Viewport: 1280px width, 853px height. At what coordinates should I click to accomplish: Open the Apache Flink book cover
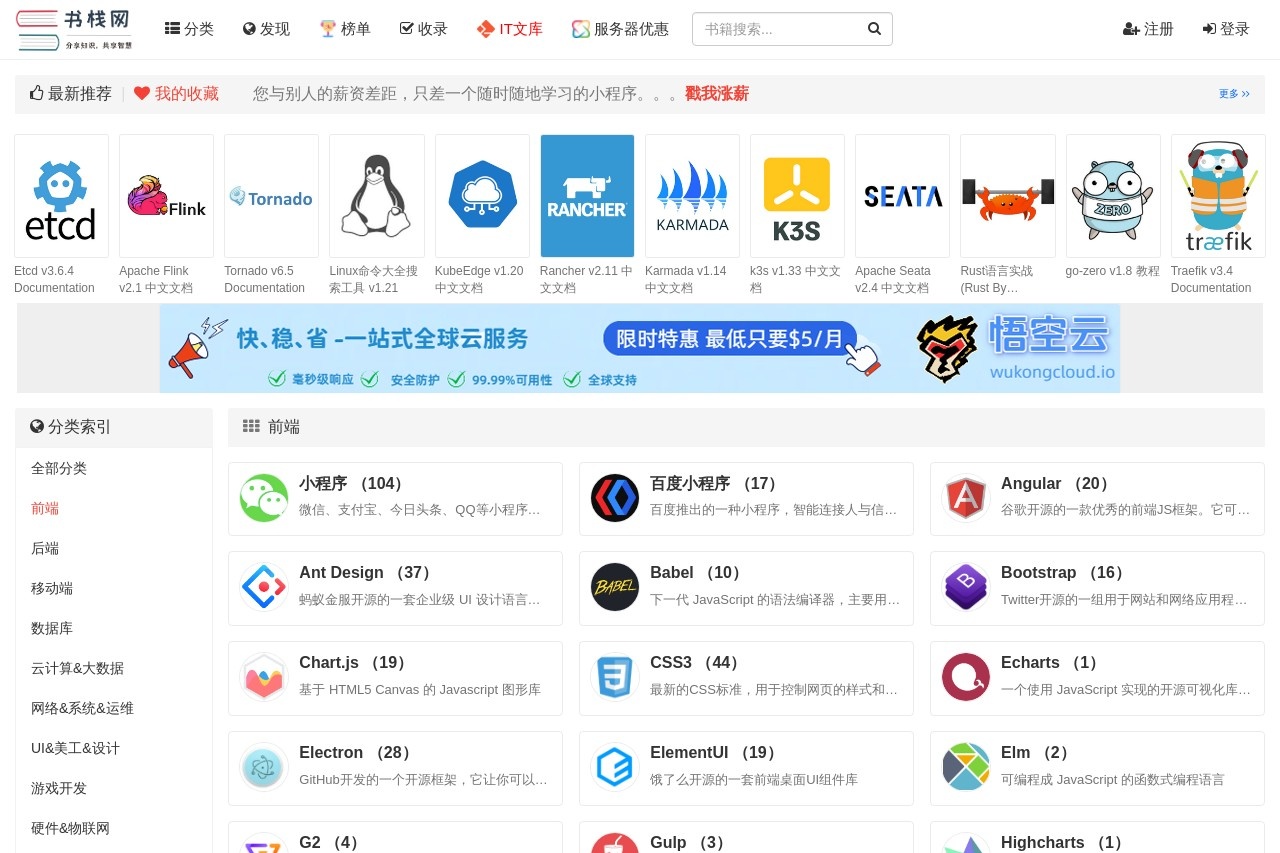[x=166, y=196]
